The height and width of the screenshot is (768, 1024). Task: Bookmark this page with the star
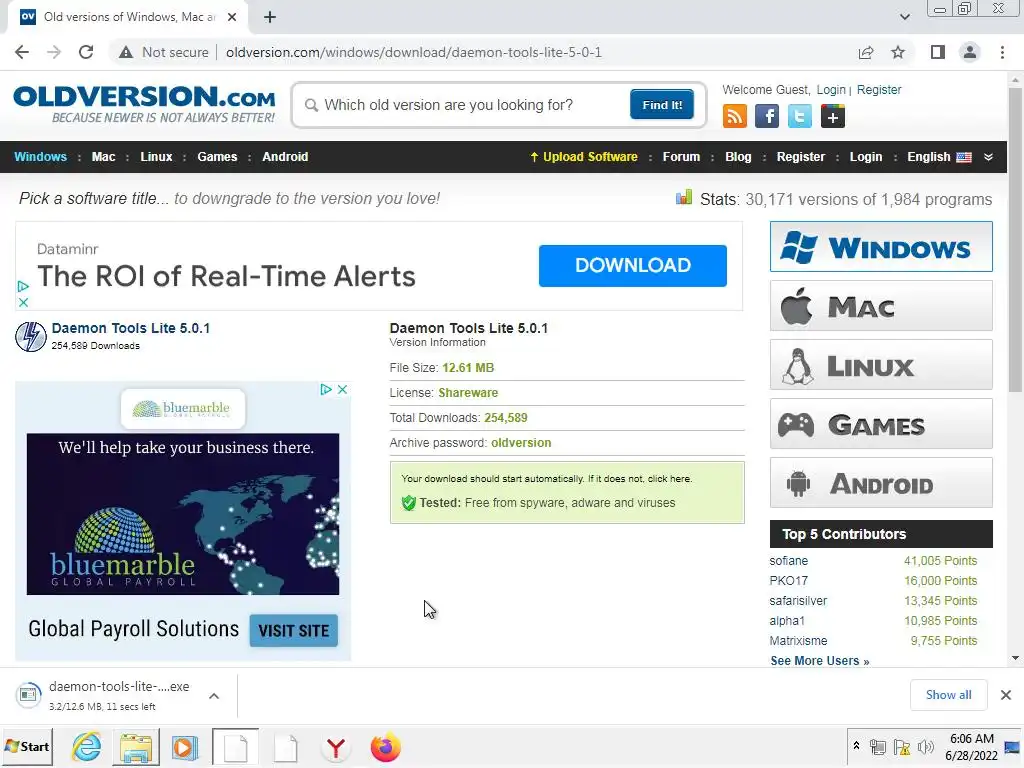(898, 52)
